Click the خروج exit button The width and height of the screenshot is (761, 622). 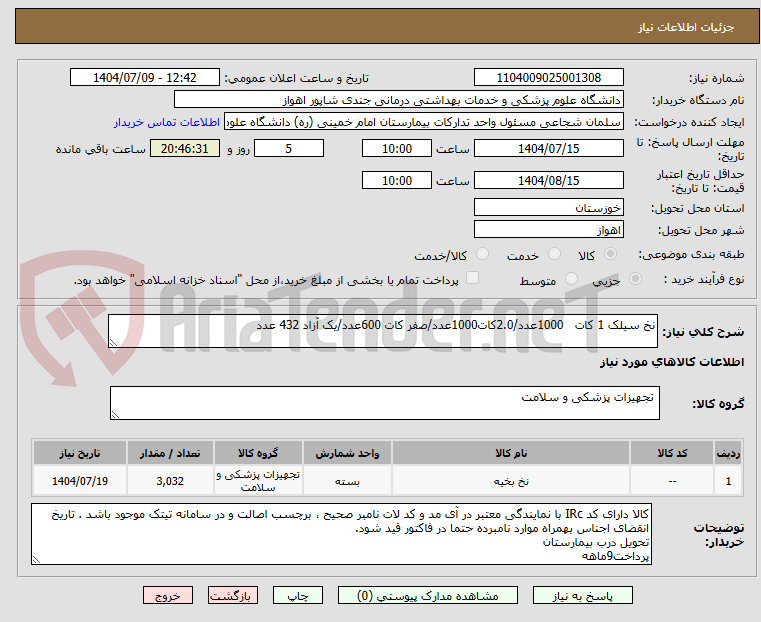(x=168, y=595)
